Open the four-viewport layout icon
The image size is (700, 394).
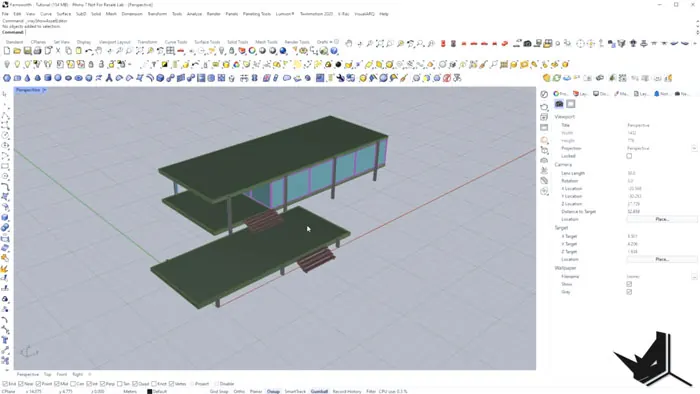pyautogui.click(x=170, y=51)
